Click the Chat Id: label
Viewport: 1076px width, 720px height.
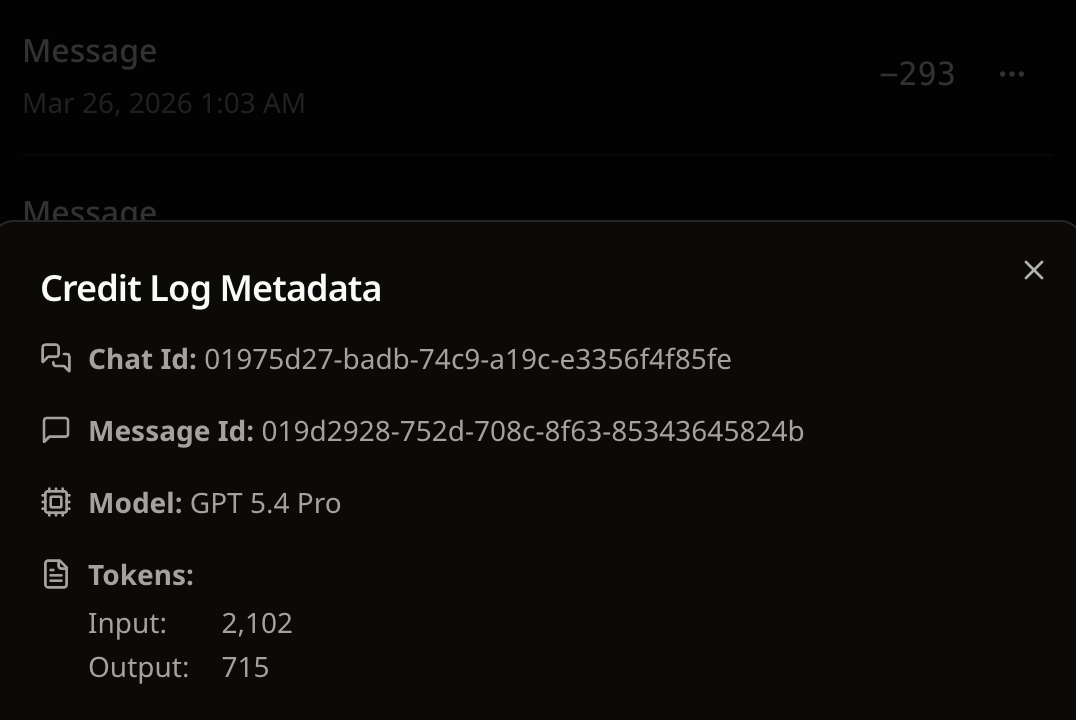pyautogui.click(x=143, y=359)
